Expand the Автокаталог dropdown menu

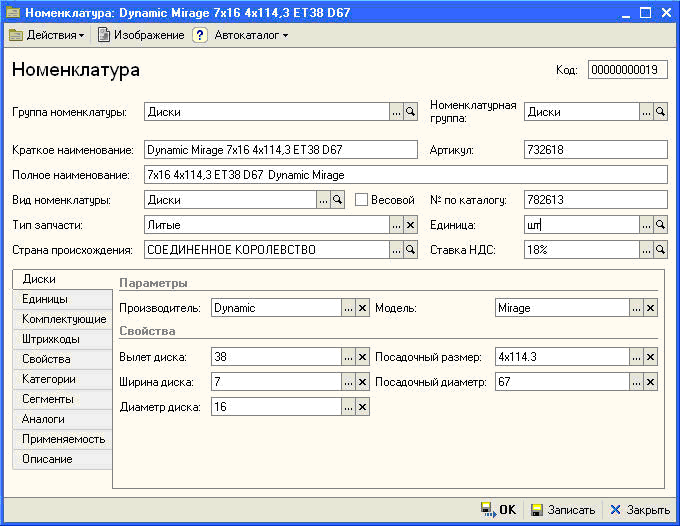coord(251,35)
